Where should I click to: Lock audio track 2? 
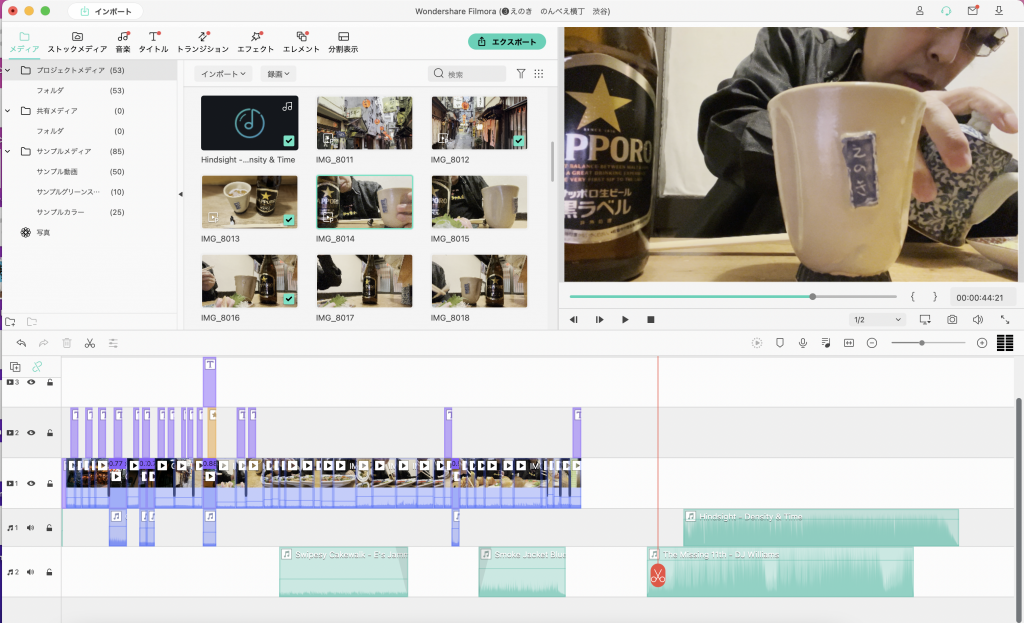pyautogui.click(x=50, y=572)
